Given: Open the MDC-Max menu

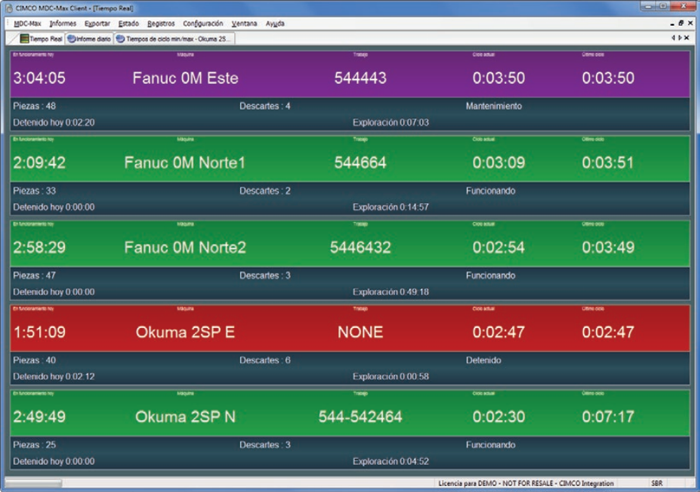Looking at the screenshot, I should tap(27, 24).
